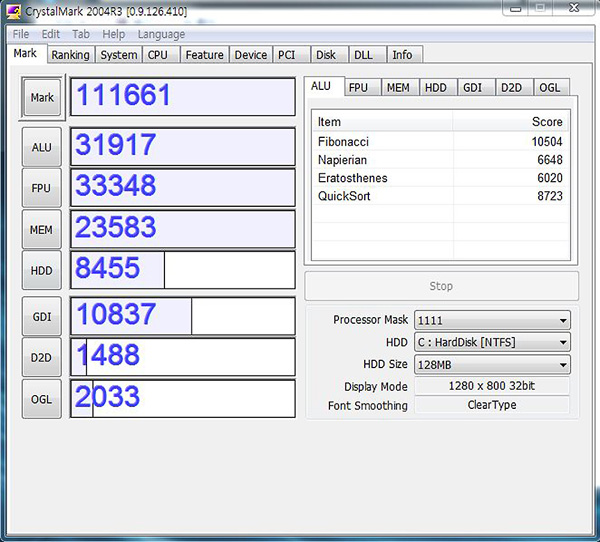Click the GDI score bar 10837

tap(183, 316)
